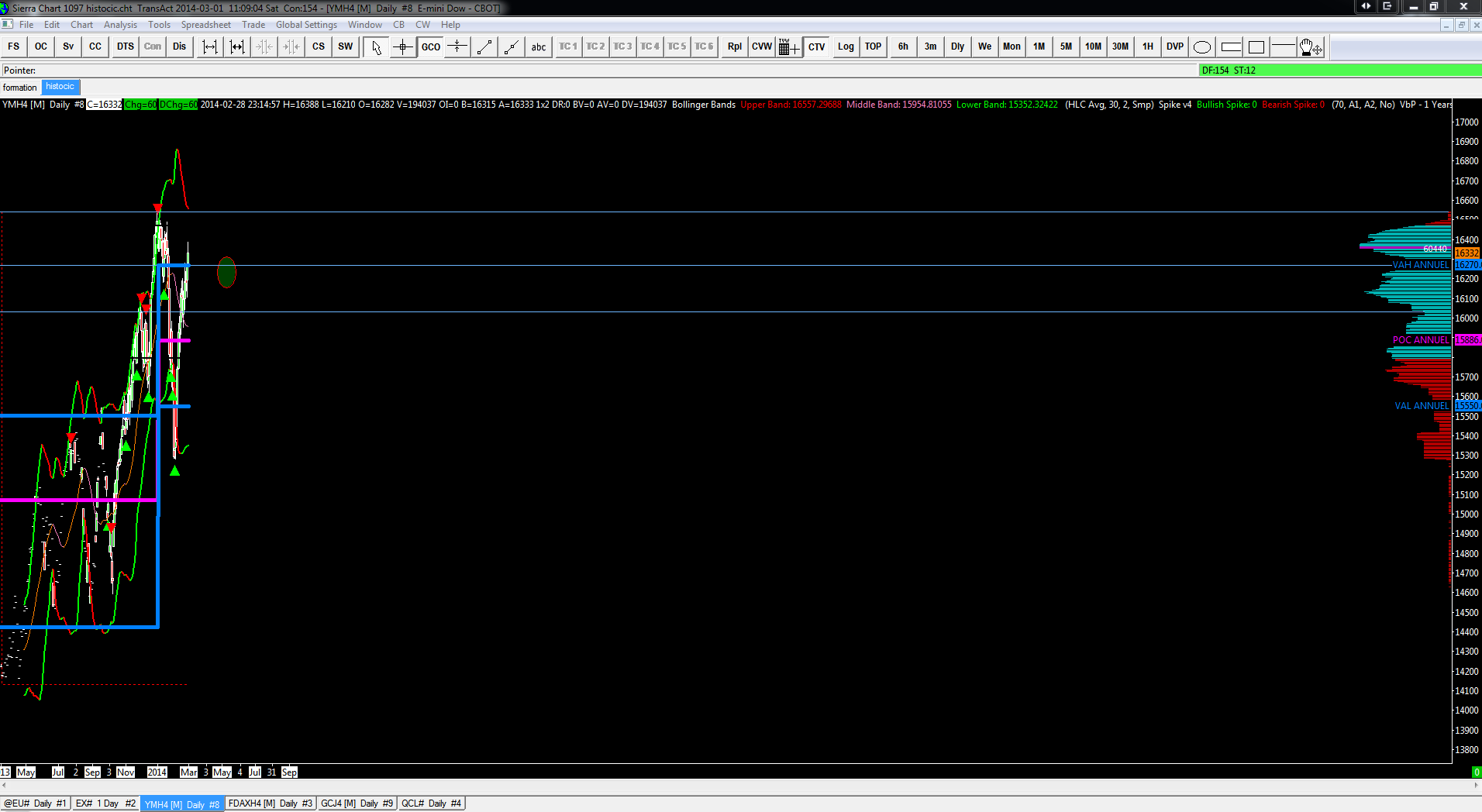Set timeframe to Mon monthly bars

coord(1012,46)
